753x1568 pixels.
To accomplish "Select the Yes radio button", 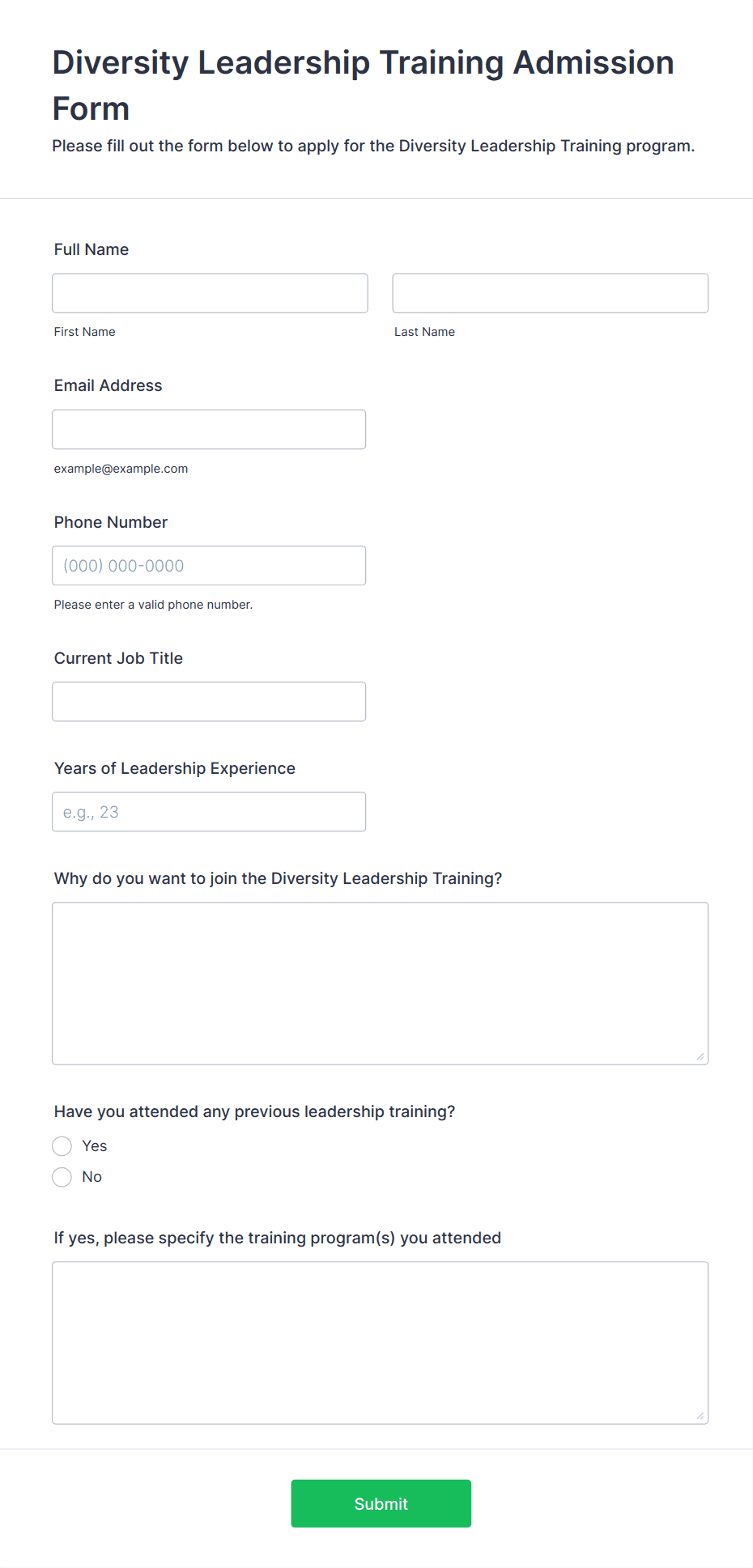I will (62, 1146).
